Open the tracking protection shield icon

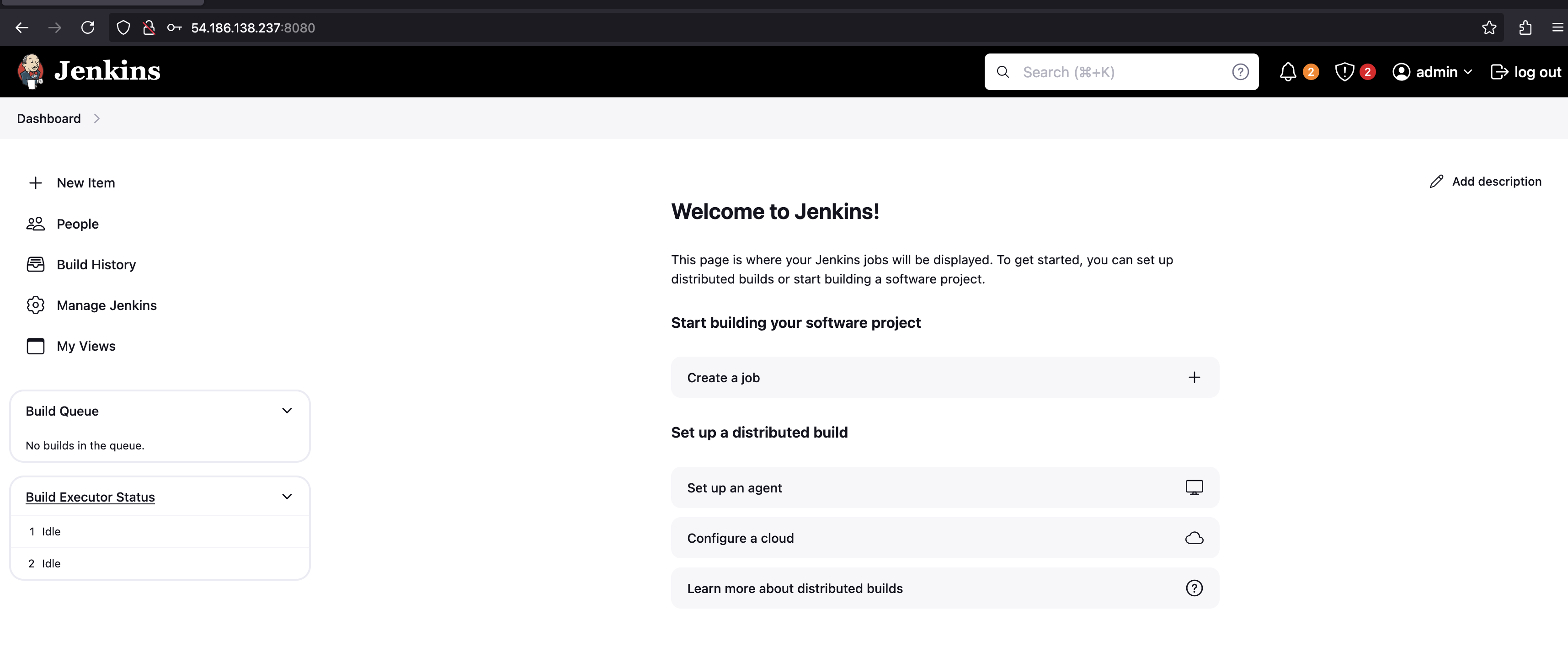pos(123,27)
